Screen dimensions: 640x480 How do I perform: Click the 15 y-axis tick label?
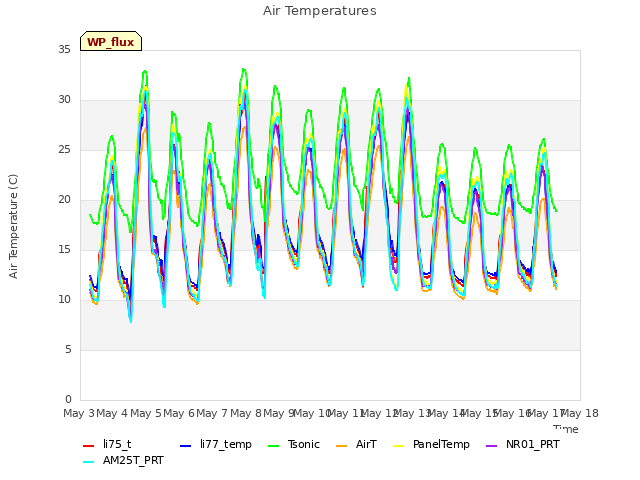[64, 250]
